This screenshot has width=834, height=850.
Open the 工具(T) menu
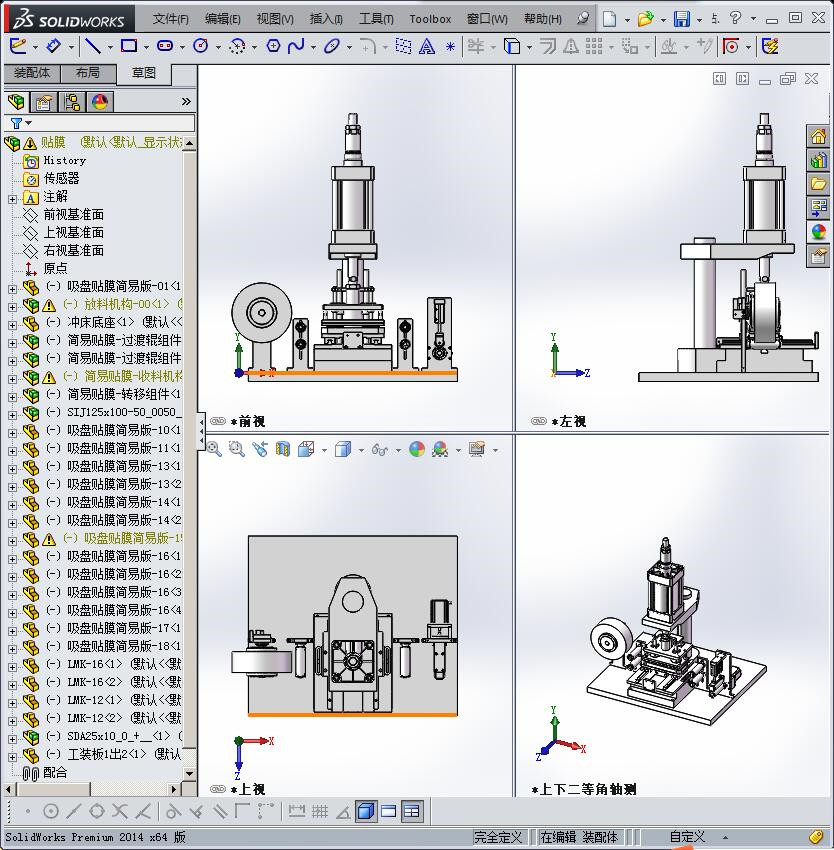[x=376, y=19]
